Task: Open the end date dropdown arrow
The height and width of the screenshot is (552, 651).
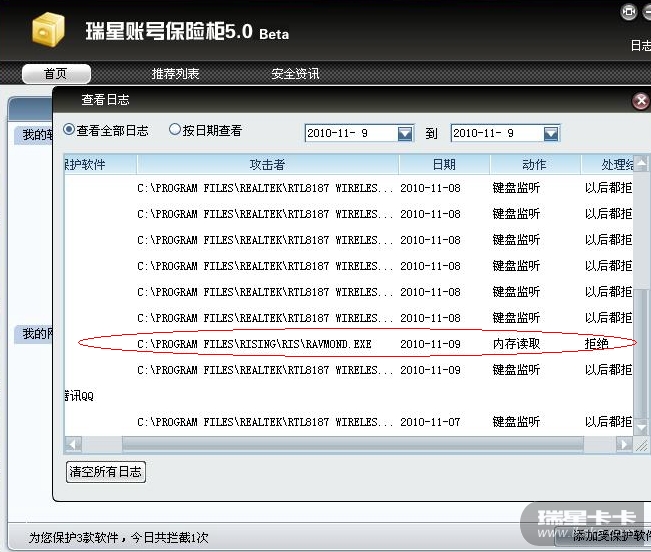Action: pyautogui.click(x=551, y=134)
